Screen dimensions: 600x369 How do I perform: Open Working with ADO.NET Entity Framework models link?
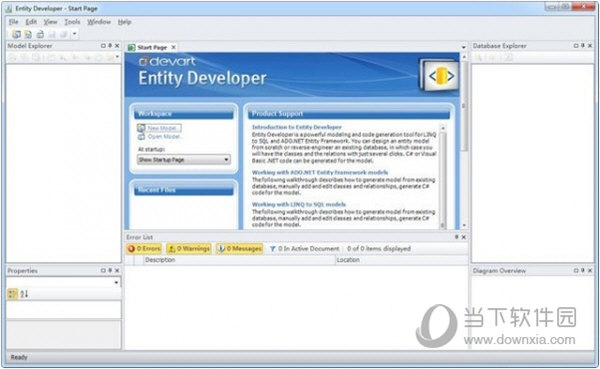[x=320, y=173]
